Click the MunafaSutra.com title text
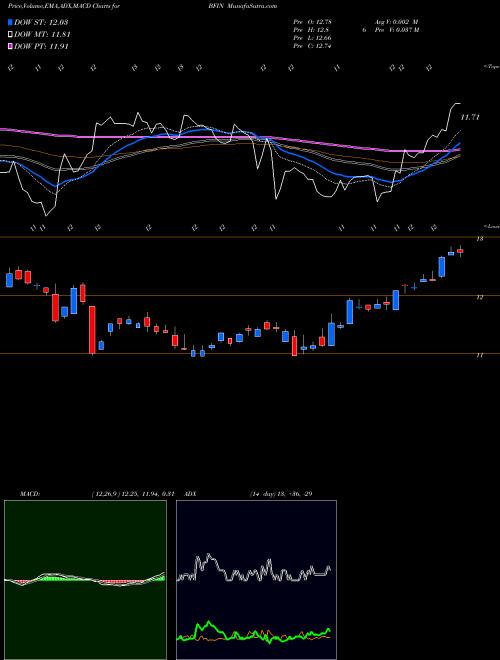The image size is (500, 660). tap(252, 6)
